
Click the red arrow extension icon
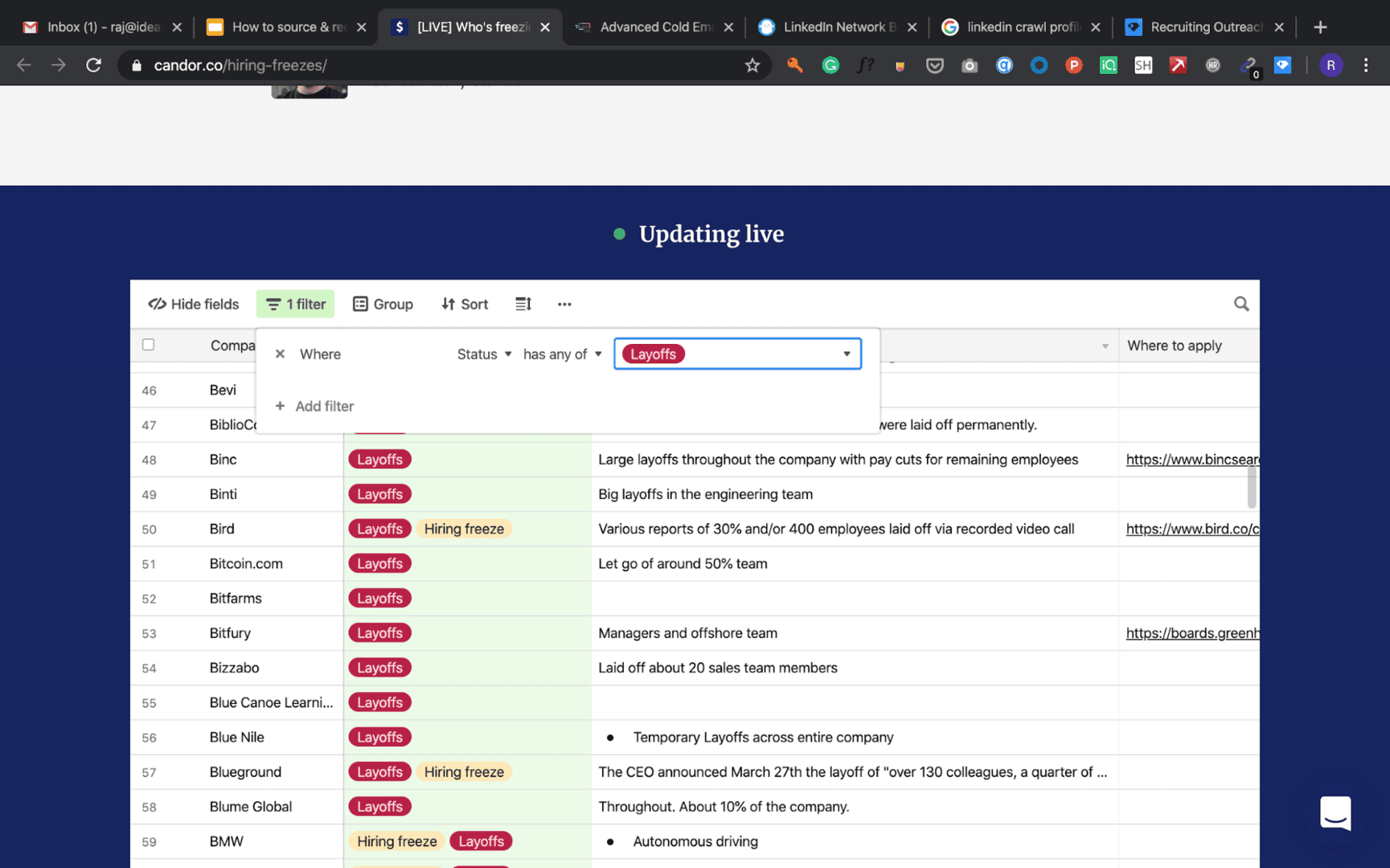point(1178,65)
